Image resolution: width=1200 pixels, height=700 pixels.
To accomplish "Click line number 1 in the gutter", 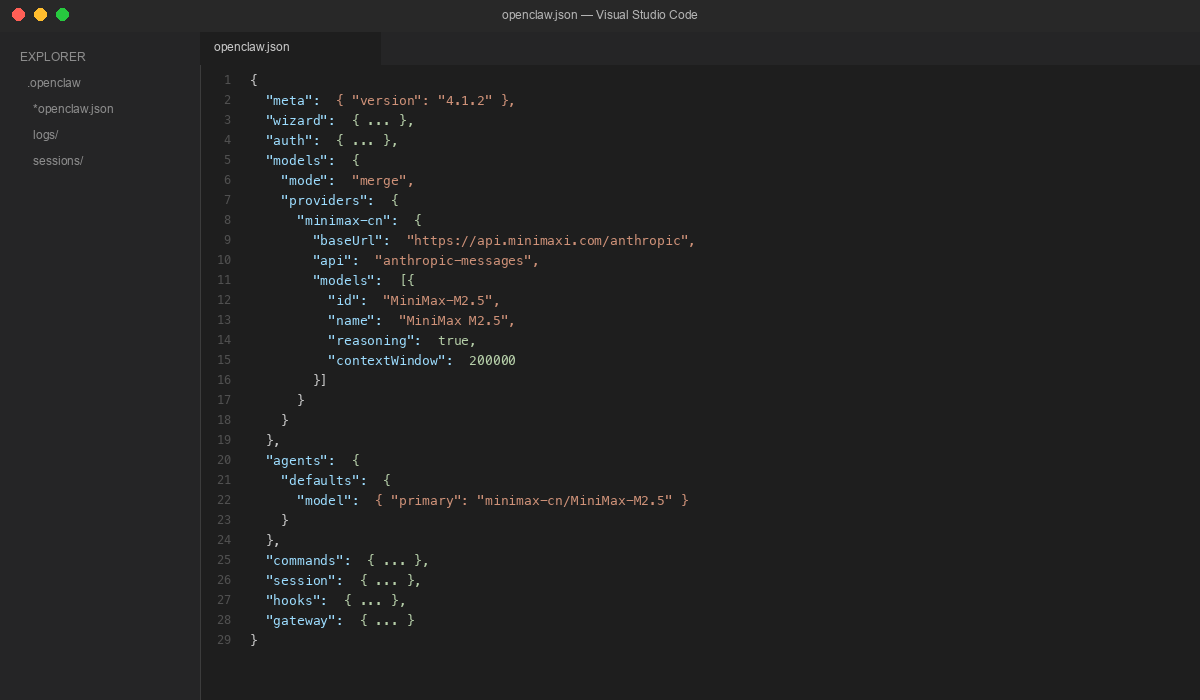I will (227, 80).
